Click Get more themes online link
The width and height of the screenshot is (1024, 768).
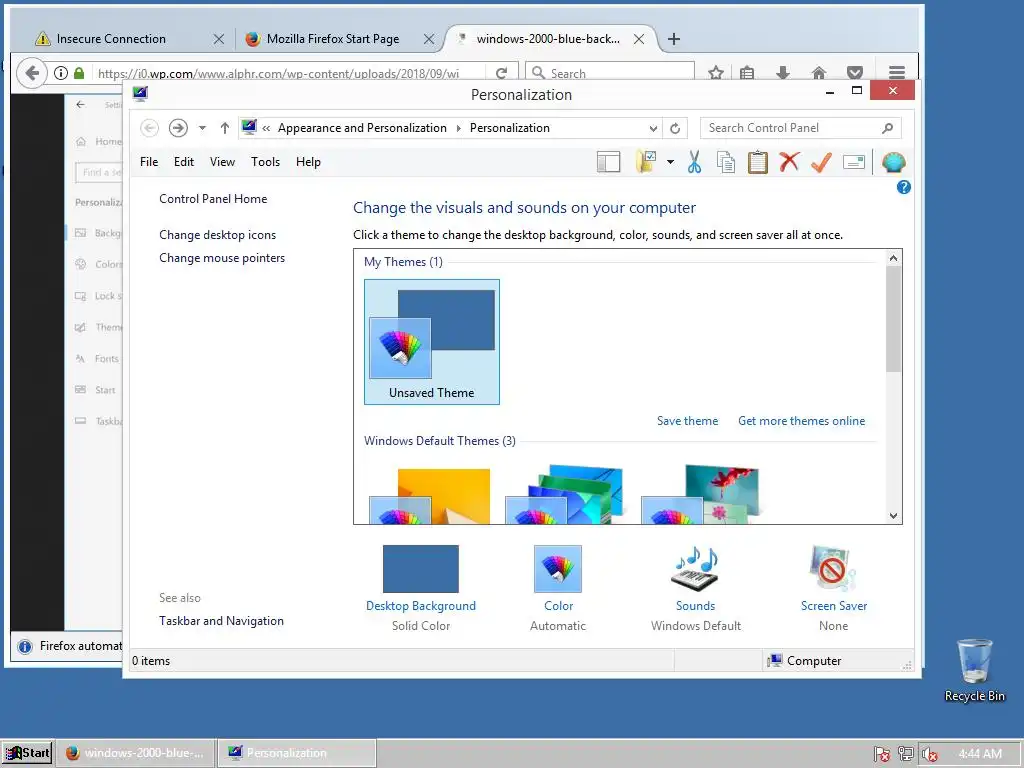(x=801, y=421)
